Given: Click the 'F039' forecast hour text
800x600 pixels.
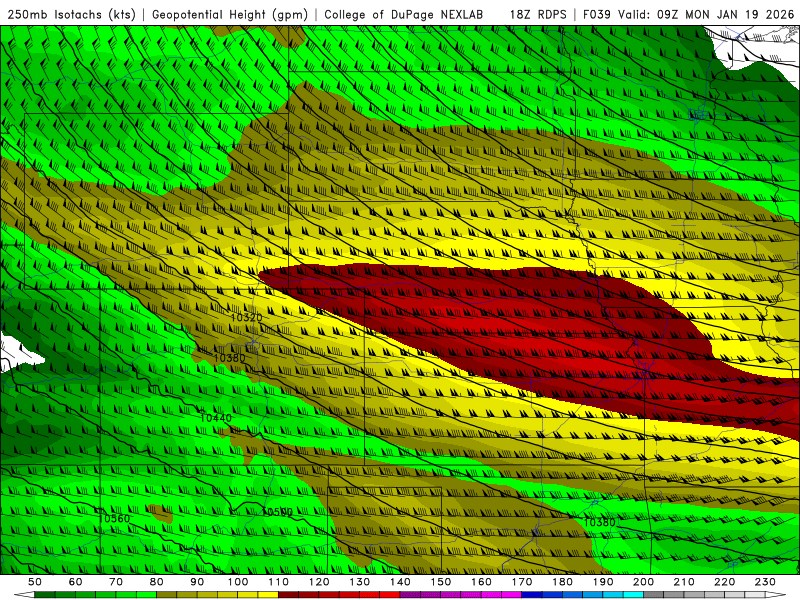Looking at the screenshot, I should coord(598,14).
